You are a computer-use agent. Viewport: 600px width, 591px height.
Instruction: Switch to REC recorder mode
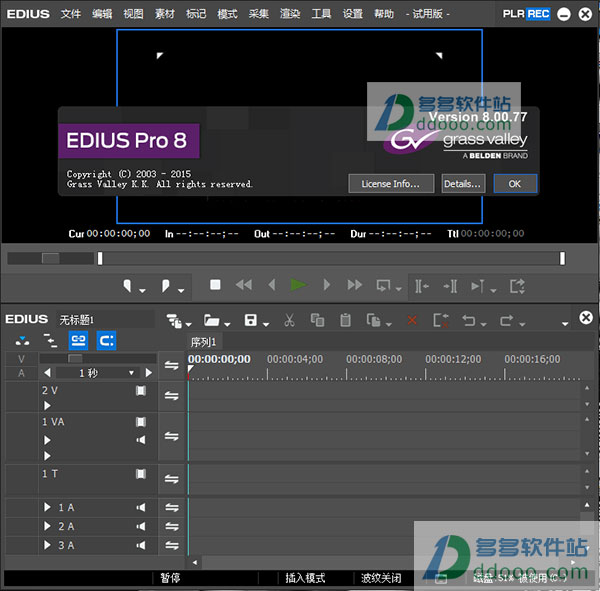538,14
